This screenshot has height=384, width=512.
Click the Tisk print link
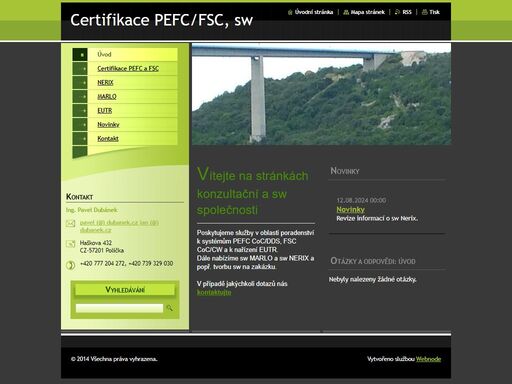point(434,12)
